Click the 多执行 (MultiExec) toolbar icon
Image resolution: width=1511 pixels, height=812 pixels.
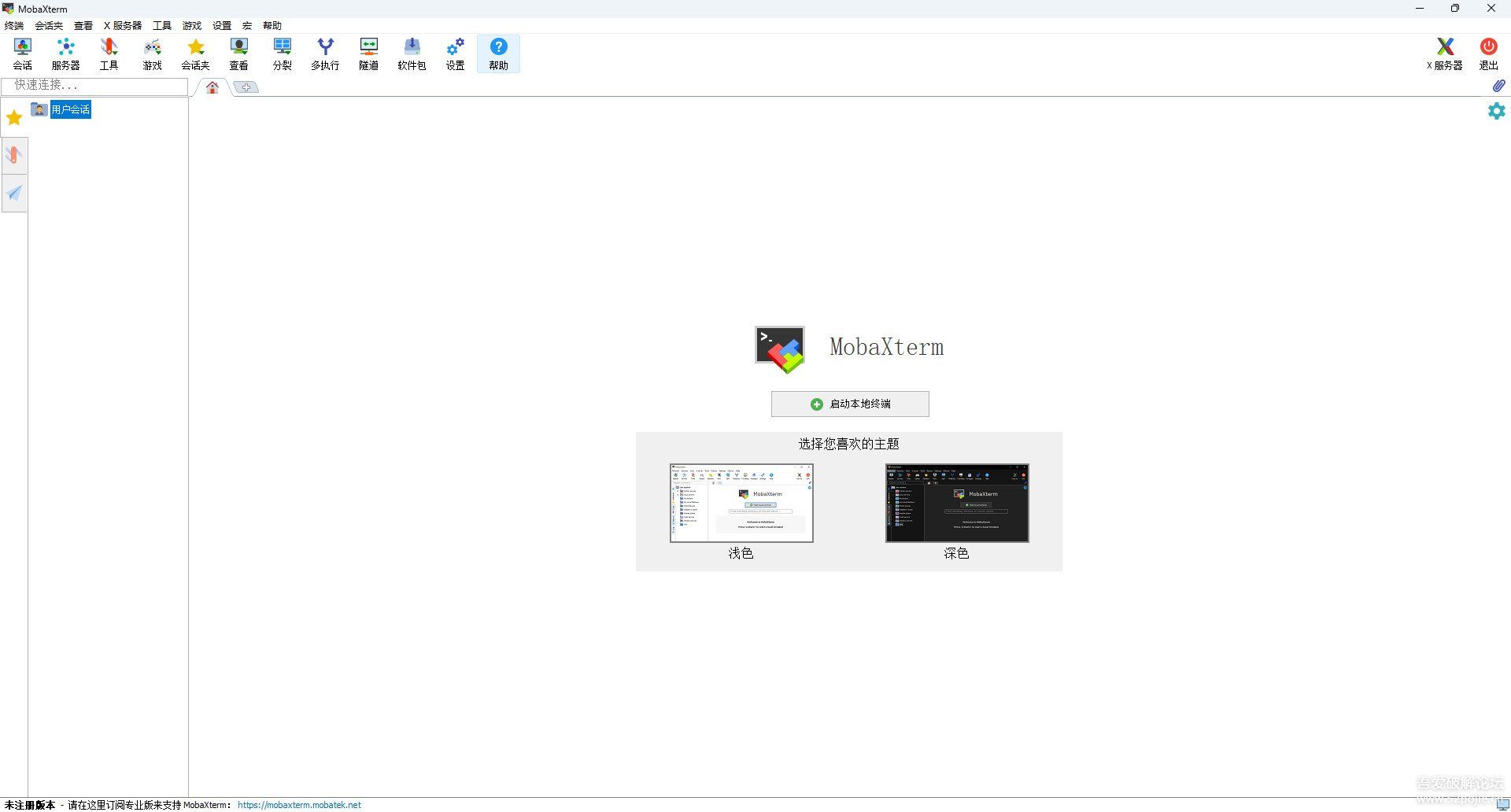(x=325, y=54)
